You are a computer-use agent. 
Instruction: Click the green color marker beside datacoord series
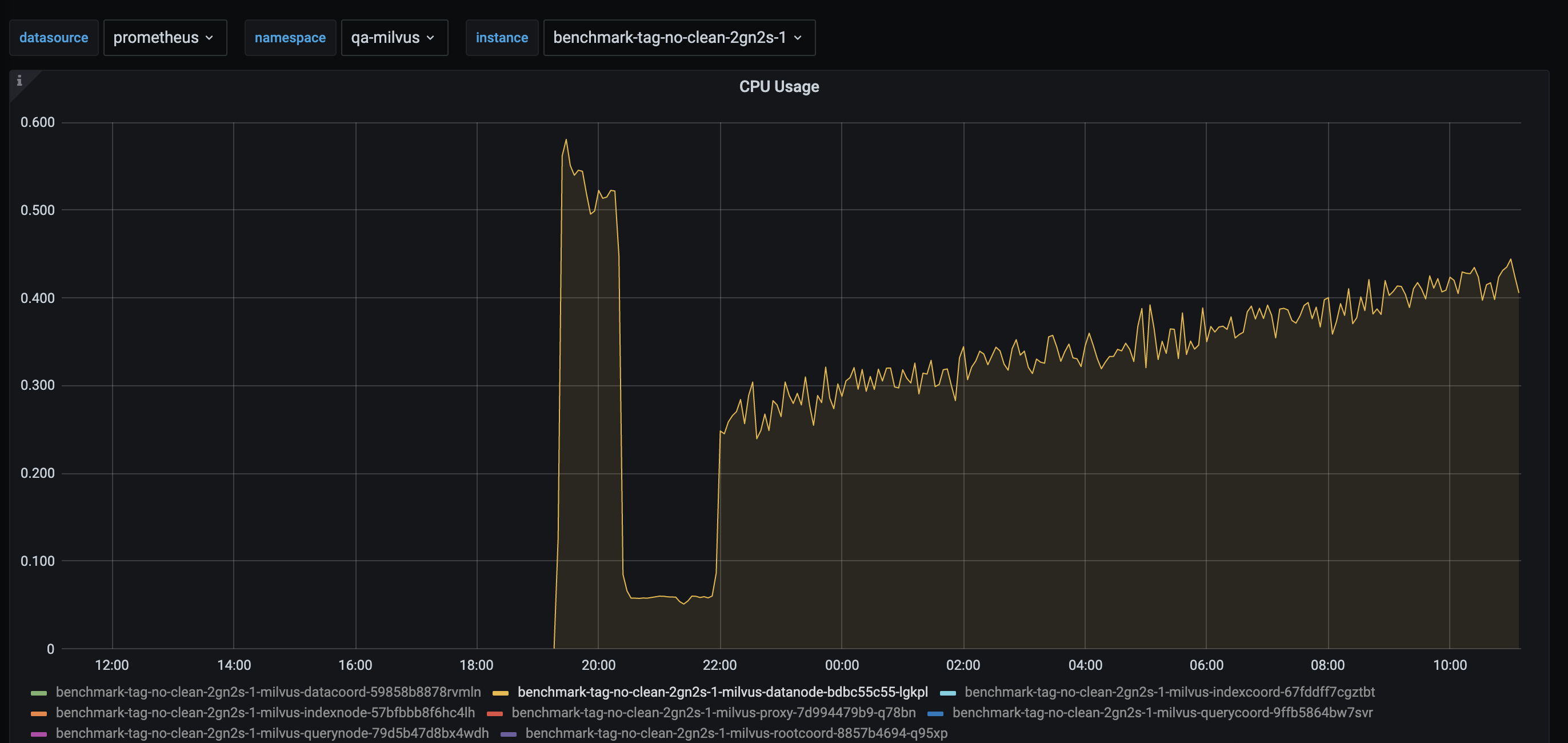click(39, 693)
